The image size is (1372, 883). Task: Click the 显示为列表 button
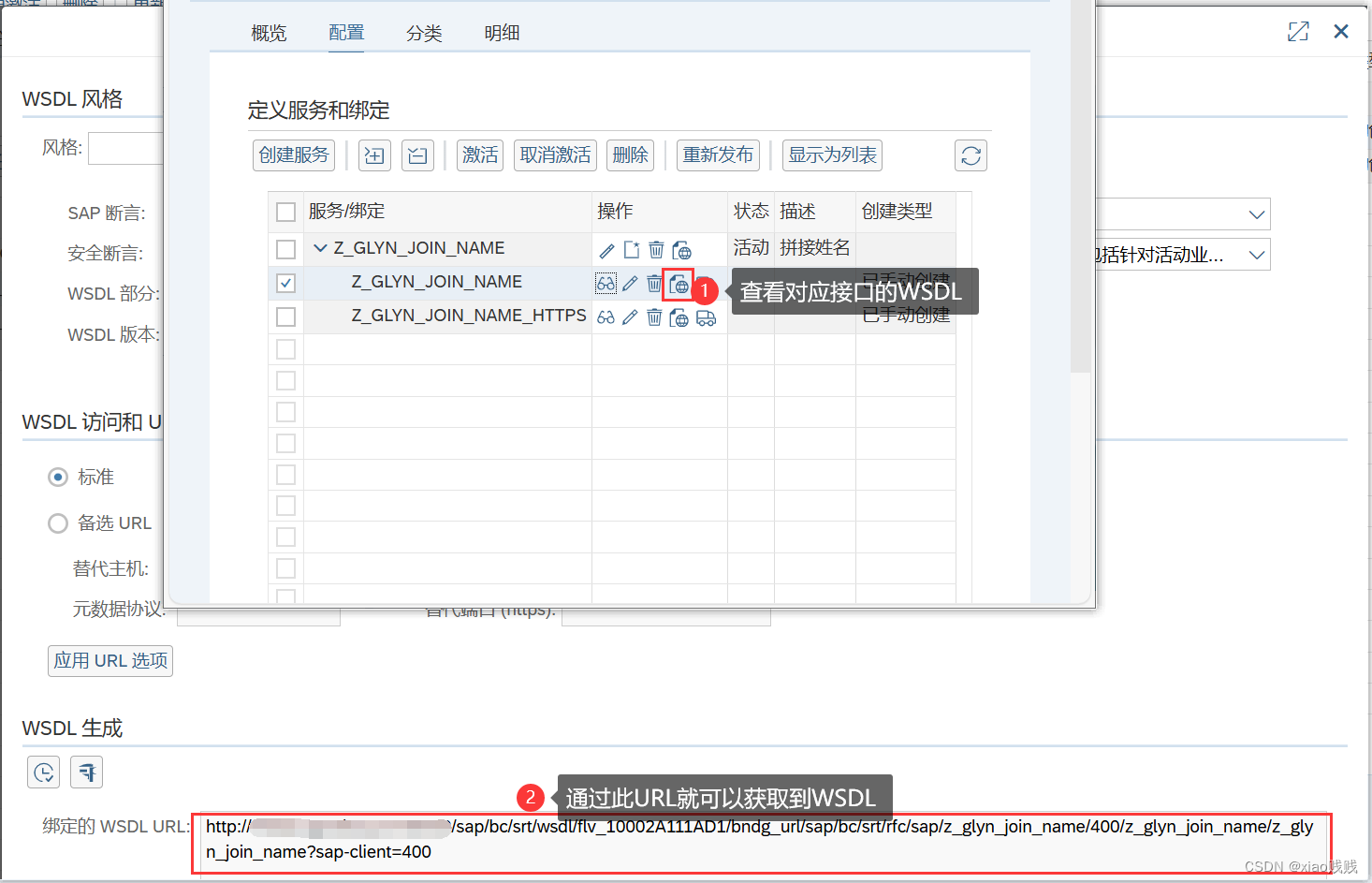coord(832,155)
